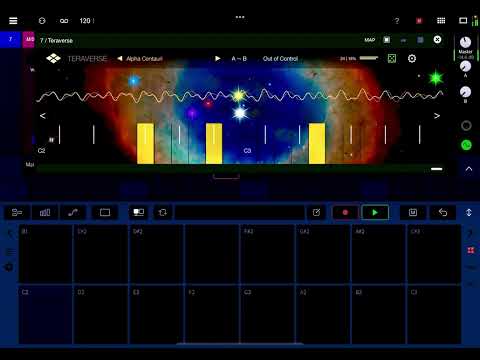
Task: Click the red grid icon on right sidebar
Action: pos(471,250)
